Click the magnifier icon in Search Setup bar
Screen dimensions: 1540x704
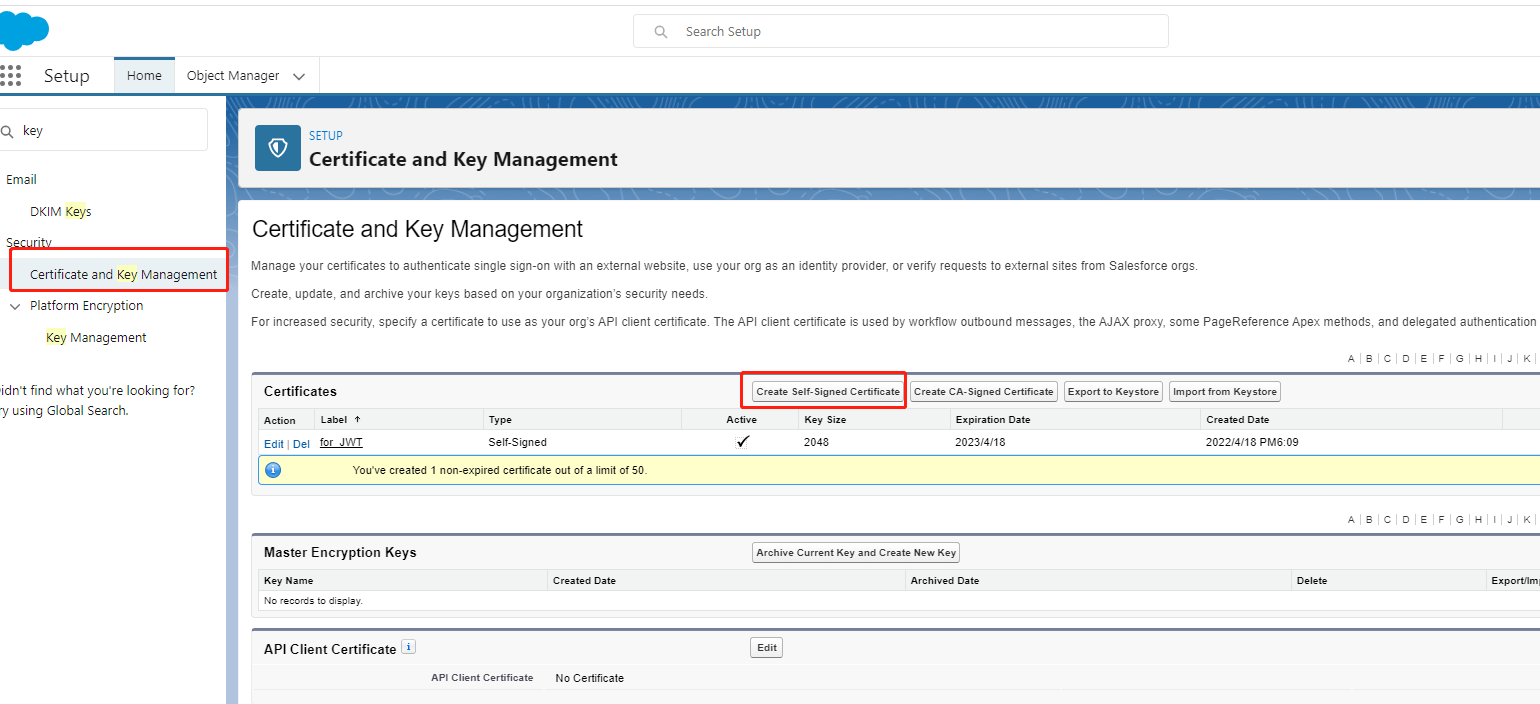click(660, 31)
